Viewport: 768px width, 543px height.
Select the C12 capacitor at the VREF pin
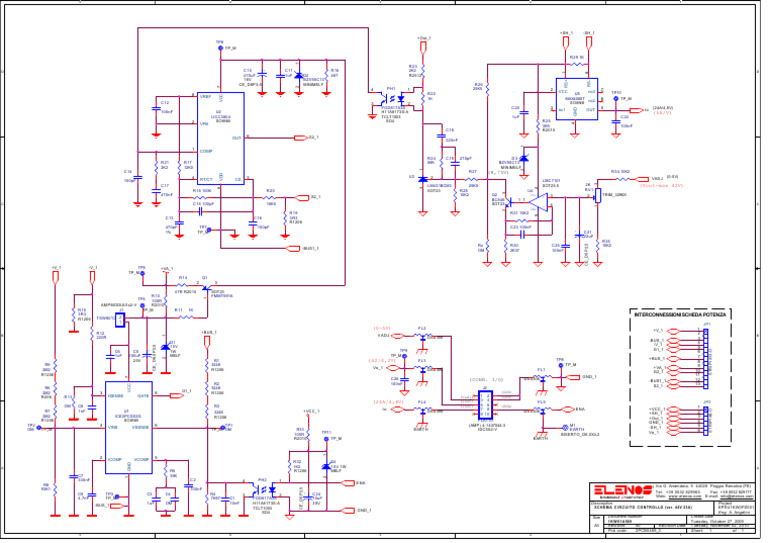(x=156, y=111)
